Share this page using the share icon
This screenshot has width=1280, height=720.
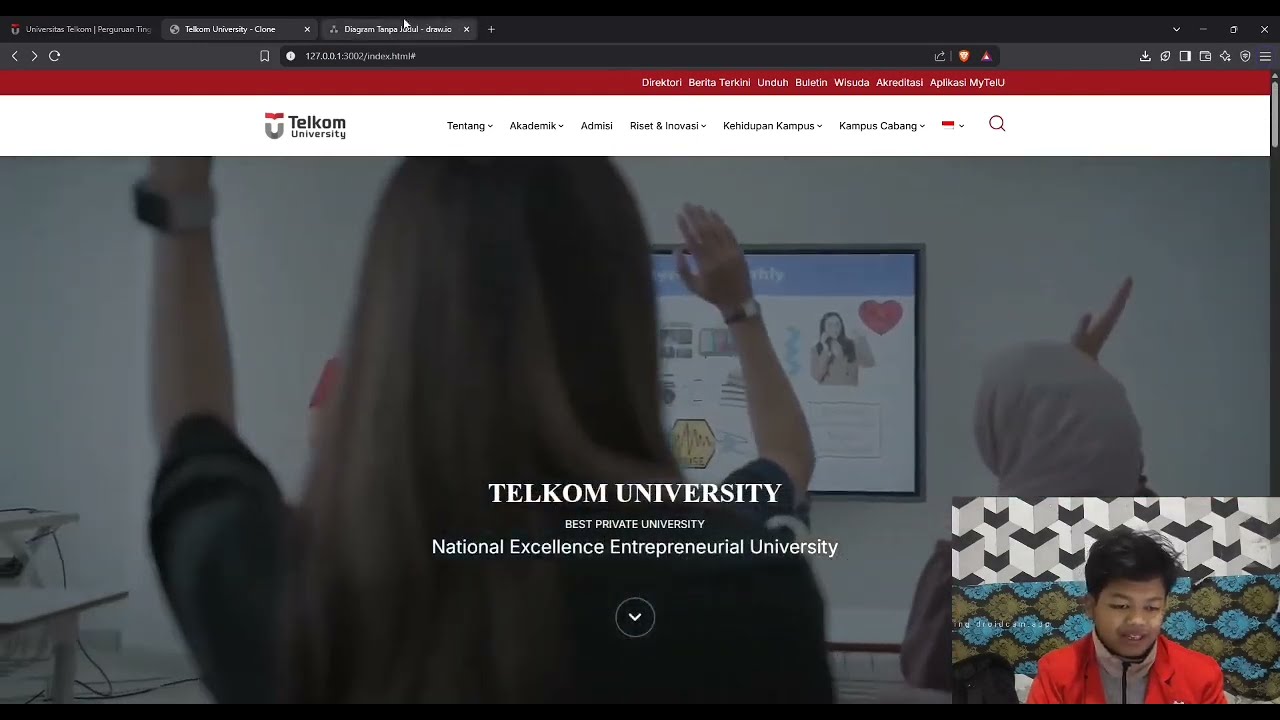pos(940,56)
